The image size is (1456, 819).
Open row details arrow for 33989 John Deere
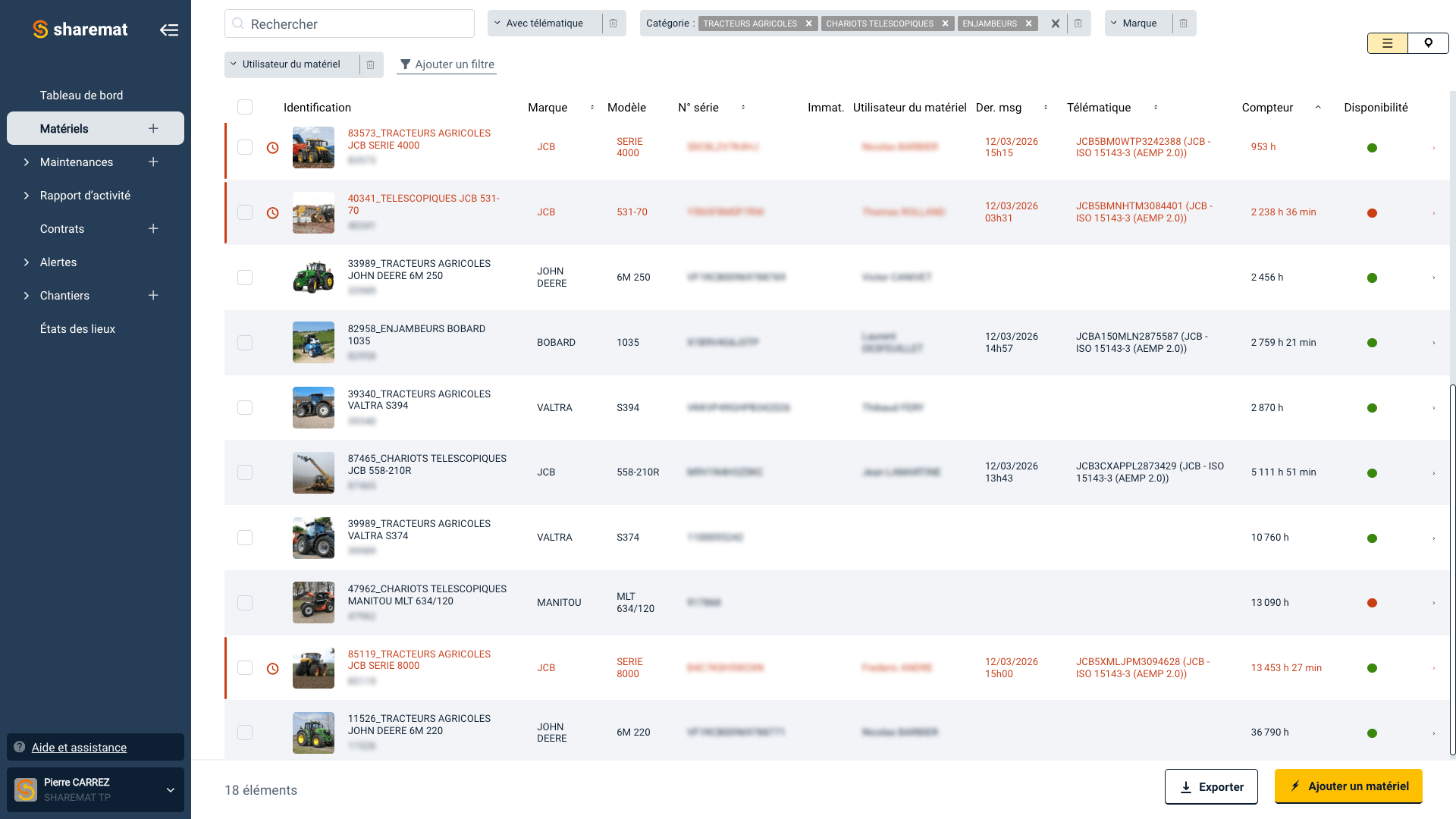pos(1433,278)
